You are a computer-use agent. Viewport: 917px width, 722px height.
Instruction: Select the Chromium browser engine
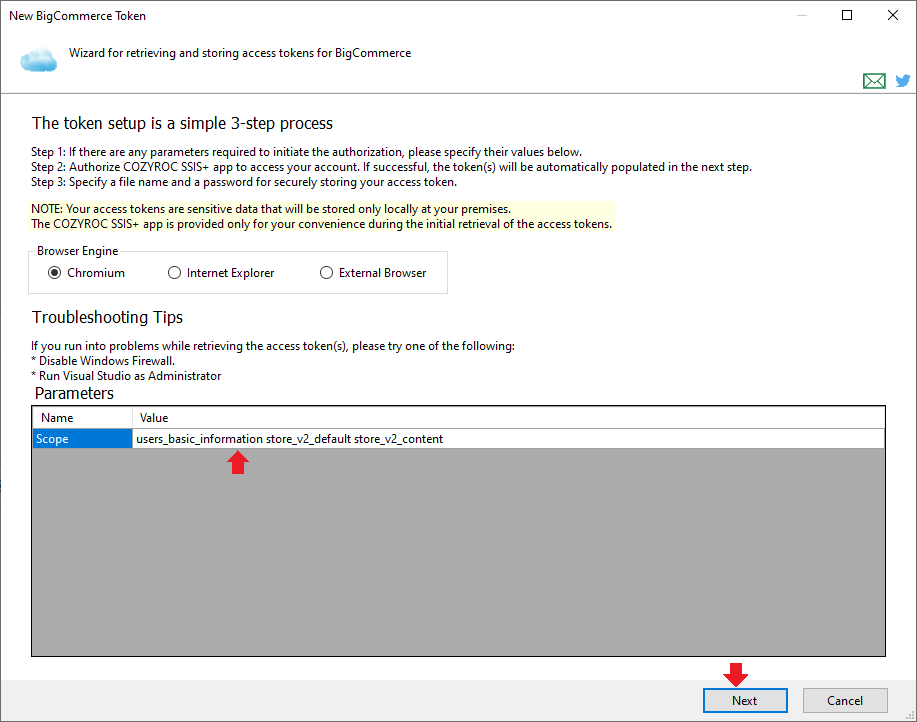(87, 273)
